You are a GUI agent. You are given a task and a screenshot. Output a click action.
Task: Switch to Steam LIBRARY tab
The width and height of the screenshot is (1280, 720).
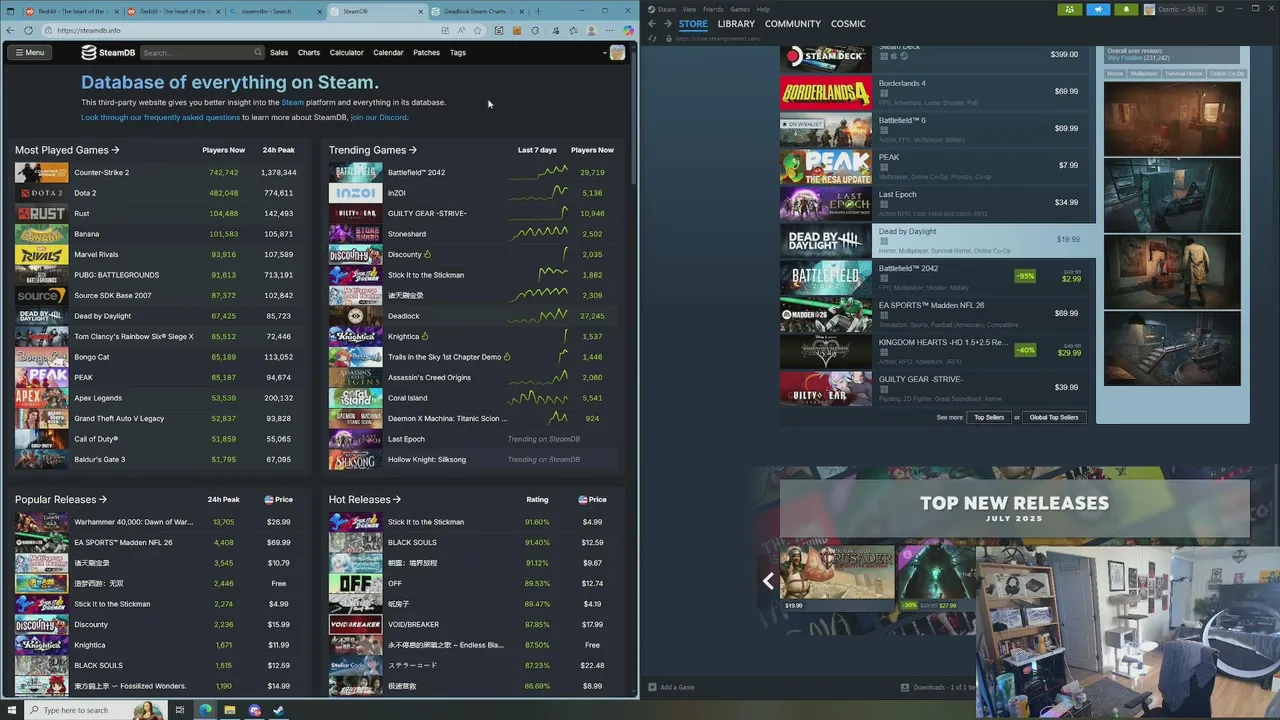pyautogui.click(x=736, y=23)
